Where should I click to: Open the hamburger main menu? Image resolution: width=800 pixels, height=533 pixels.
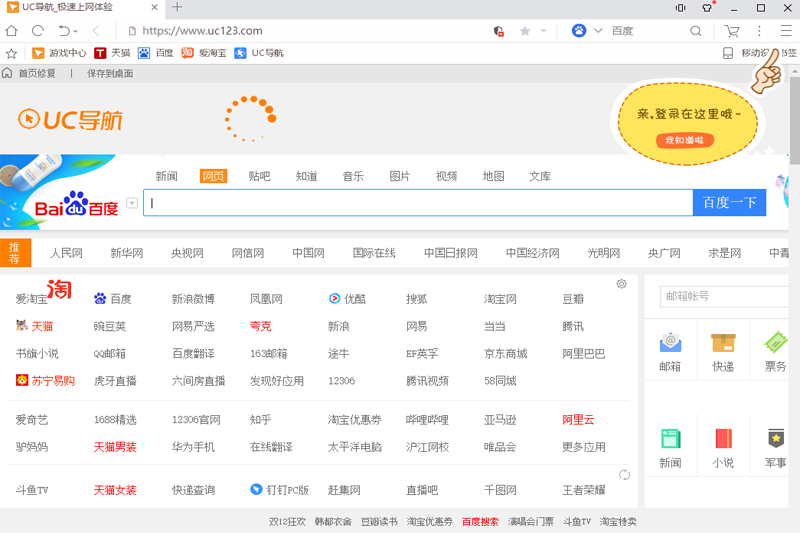pyautogui.click(x=785, y=31)
